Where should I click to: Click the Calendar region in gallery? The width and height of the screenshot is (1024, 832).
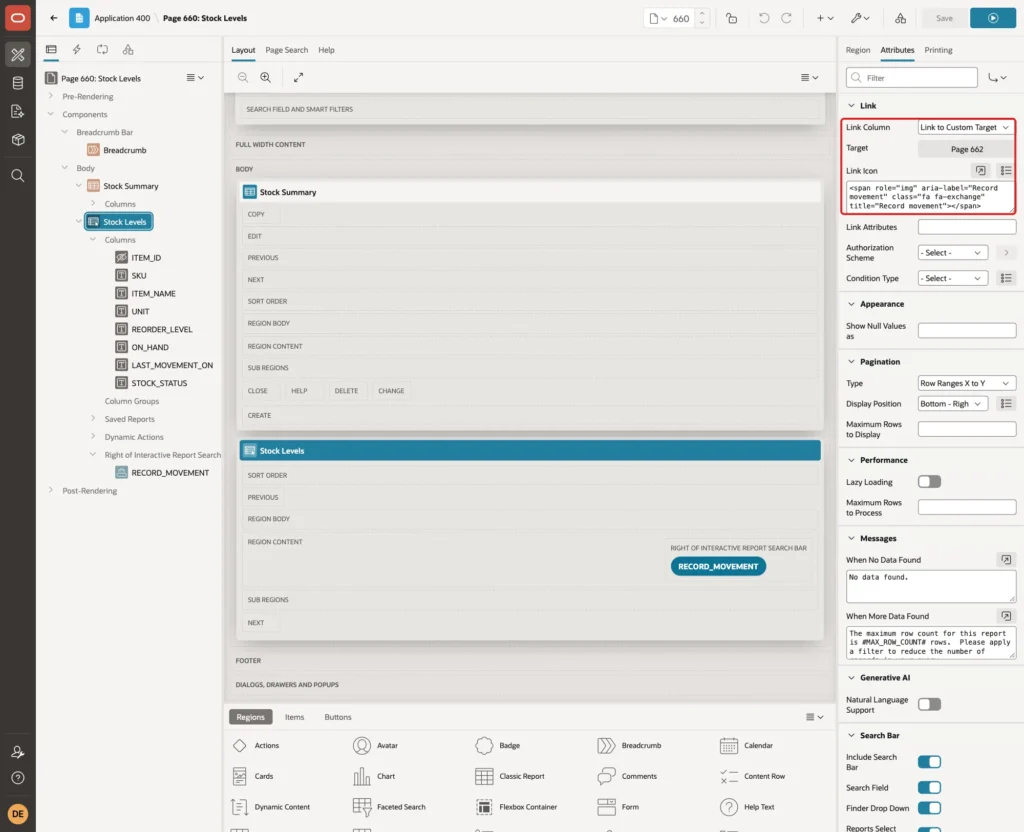[x=746, y=745]
